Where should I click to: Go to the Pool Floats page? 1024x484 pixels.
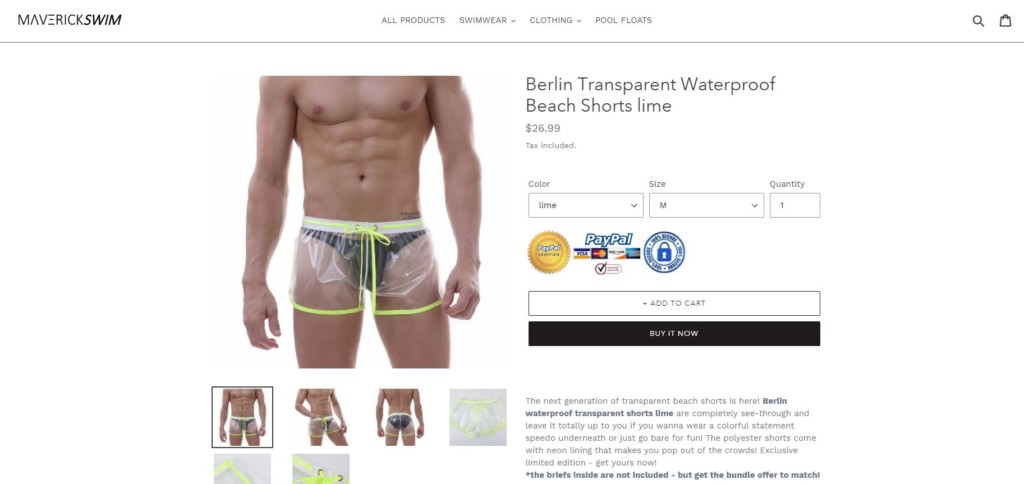point(624,20)
